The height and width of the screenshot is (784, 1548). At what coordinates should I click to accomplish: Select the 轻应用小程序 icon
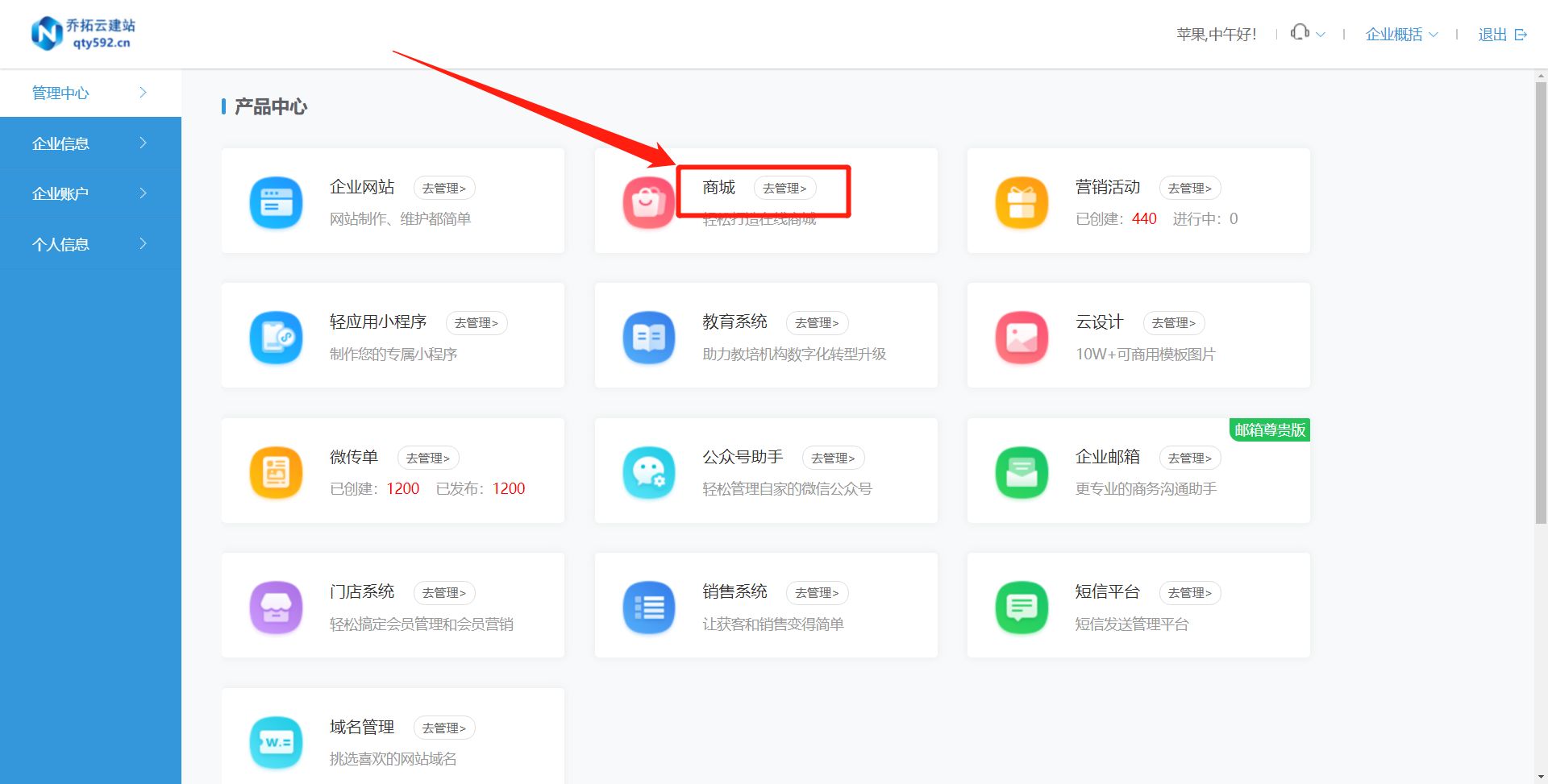click(x=276, y=337)
